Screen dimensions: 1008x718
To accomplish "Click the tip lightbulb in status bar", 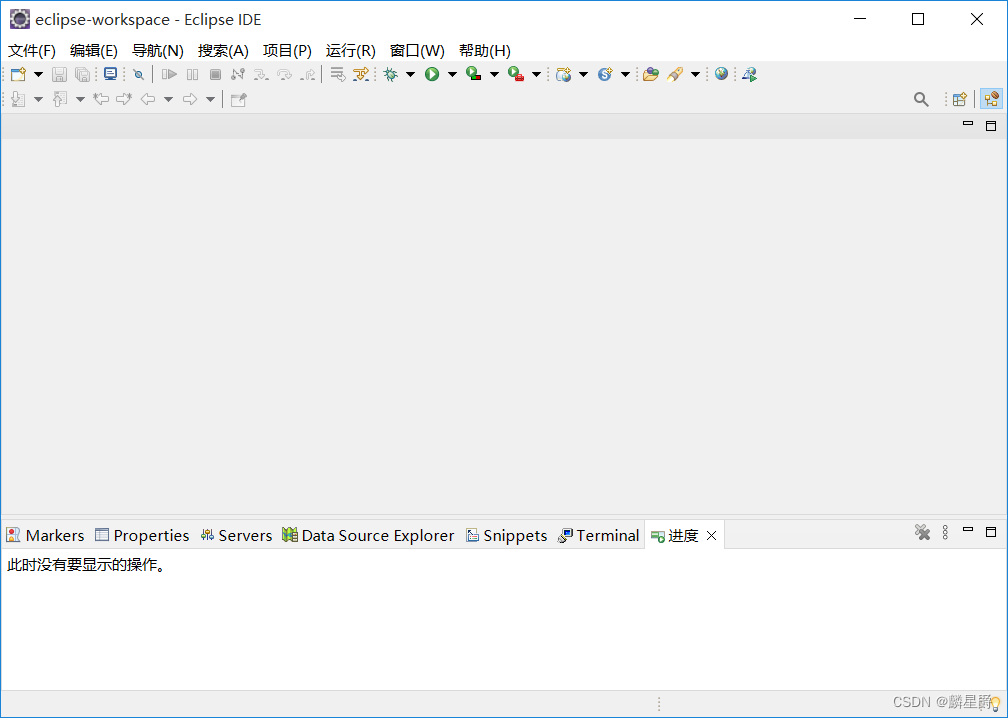I will click(995, 704).
